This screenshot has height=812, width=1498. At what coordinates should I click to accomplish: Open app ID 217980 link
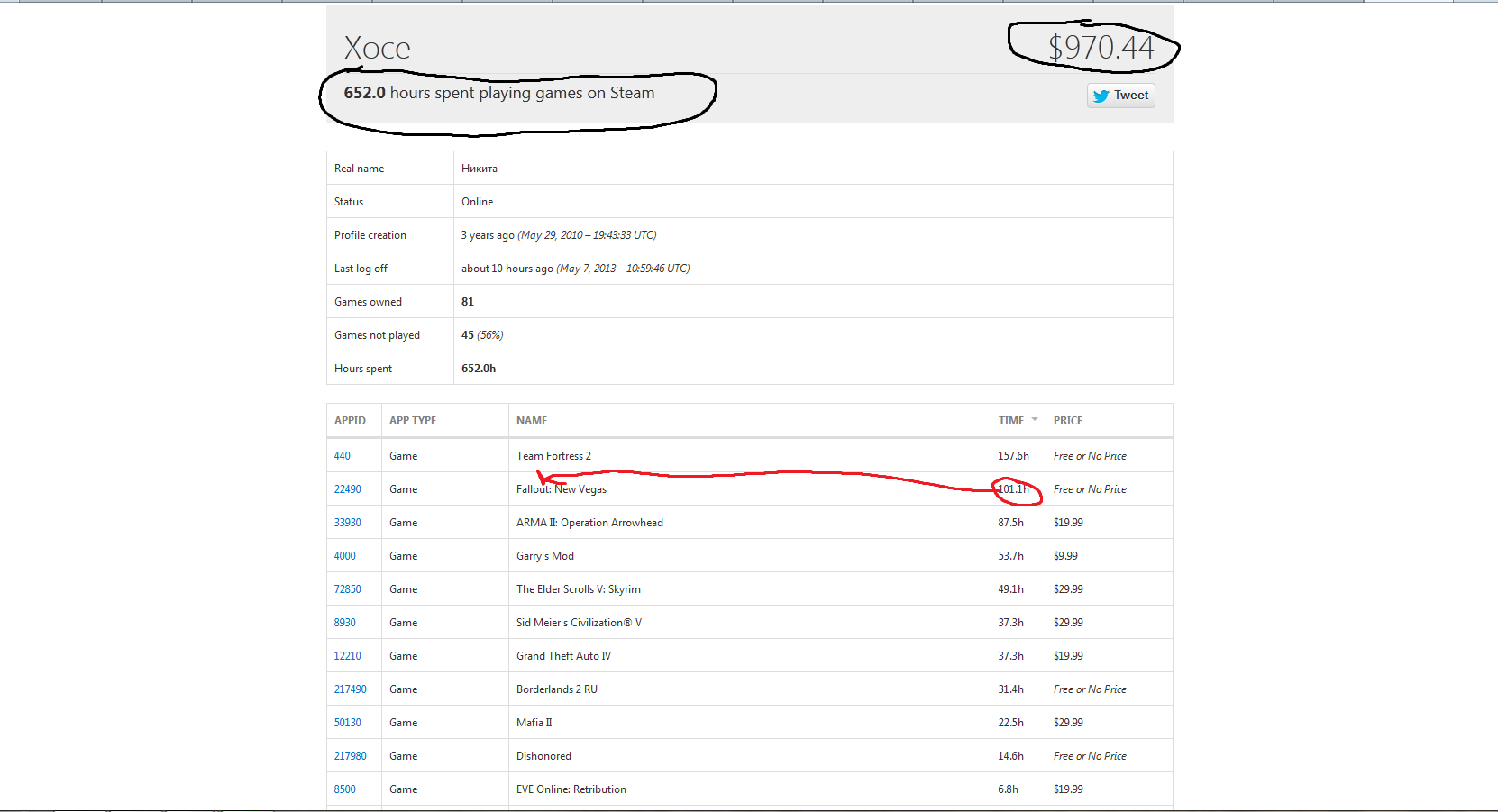tap(351, 756)
